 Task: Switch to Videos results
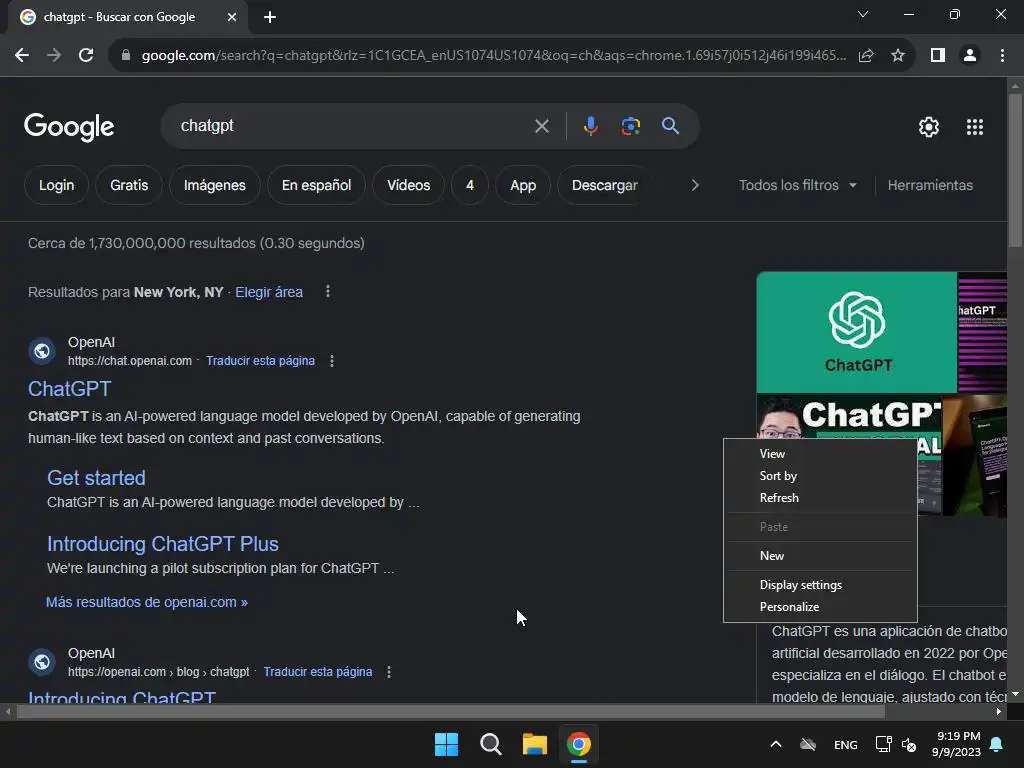pos(408,185)
